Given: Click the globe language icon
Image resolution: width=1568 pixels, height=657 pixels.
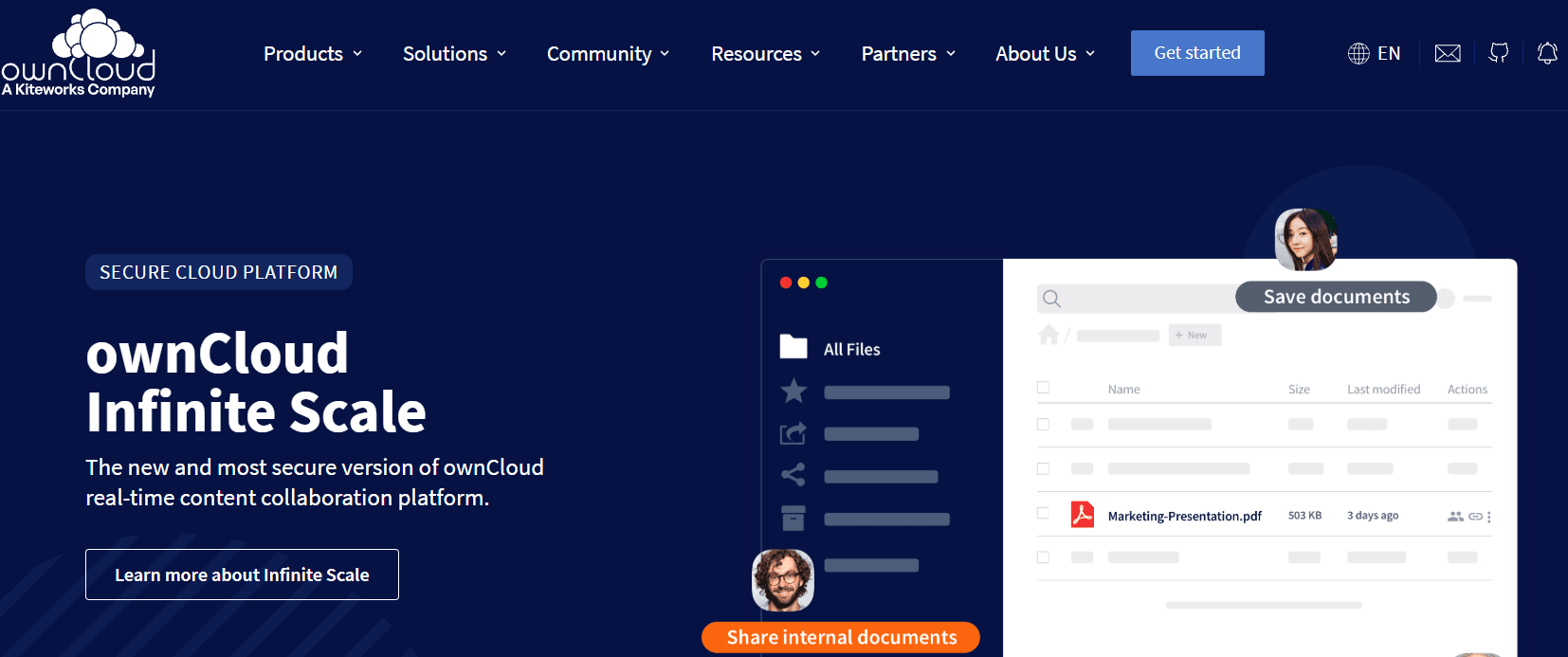Looking at the screenshot, I should (1358, 53).
